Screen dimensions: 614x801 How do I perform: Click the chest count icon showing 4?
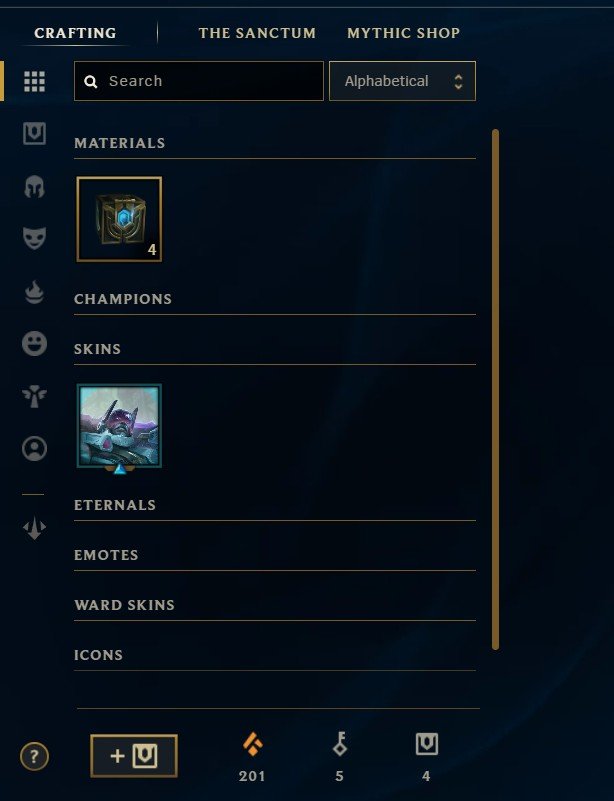pos(427,744)
